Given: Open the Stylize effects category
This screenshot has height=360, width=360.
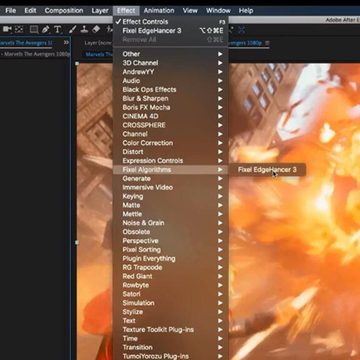Looking at the screenshot, I should (170, 312).
